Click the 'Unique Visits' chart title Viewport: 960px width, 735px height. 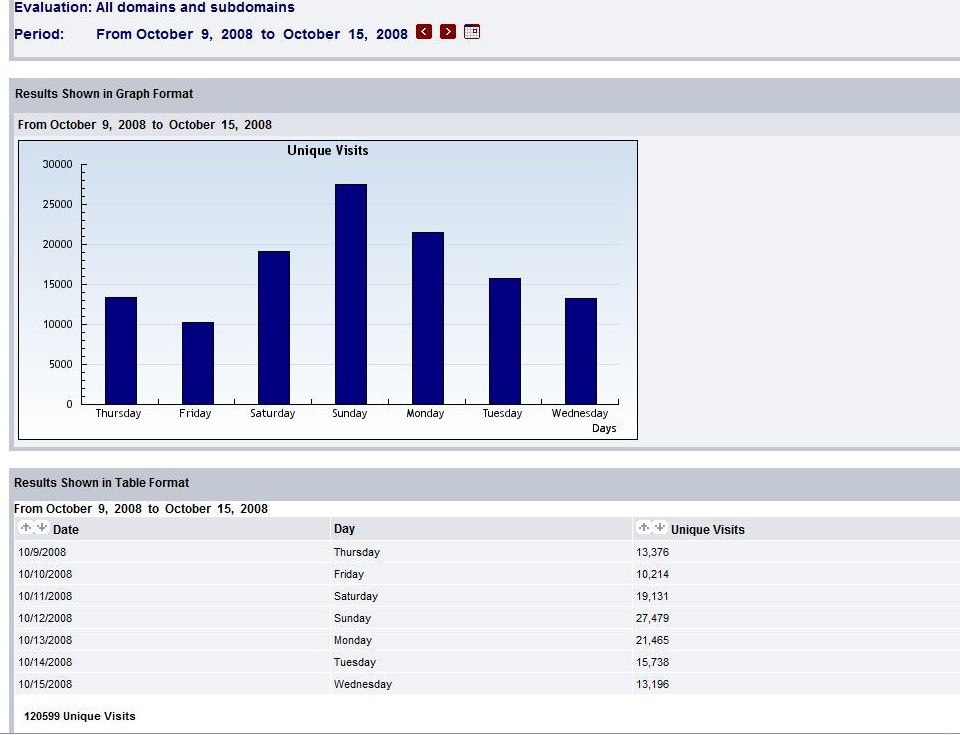(x=328, y=151)
